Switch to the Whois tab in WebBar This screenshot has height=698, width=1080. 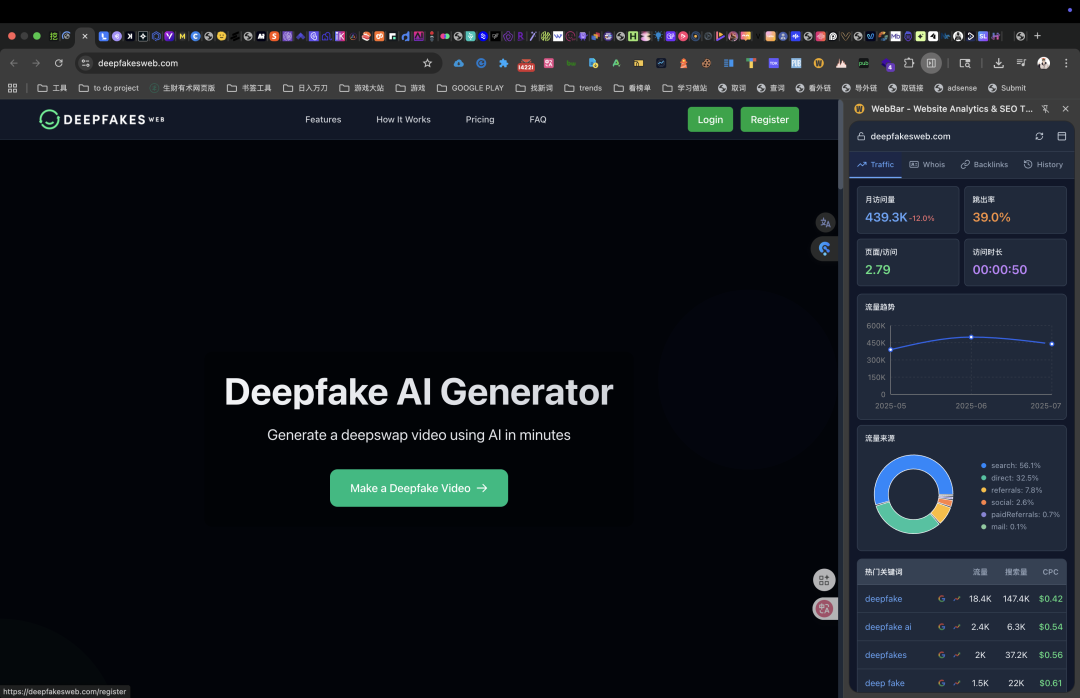pyautogui.click(x=927, y=165)
